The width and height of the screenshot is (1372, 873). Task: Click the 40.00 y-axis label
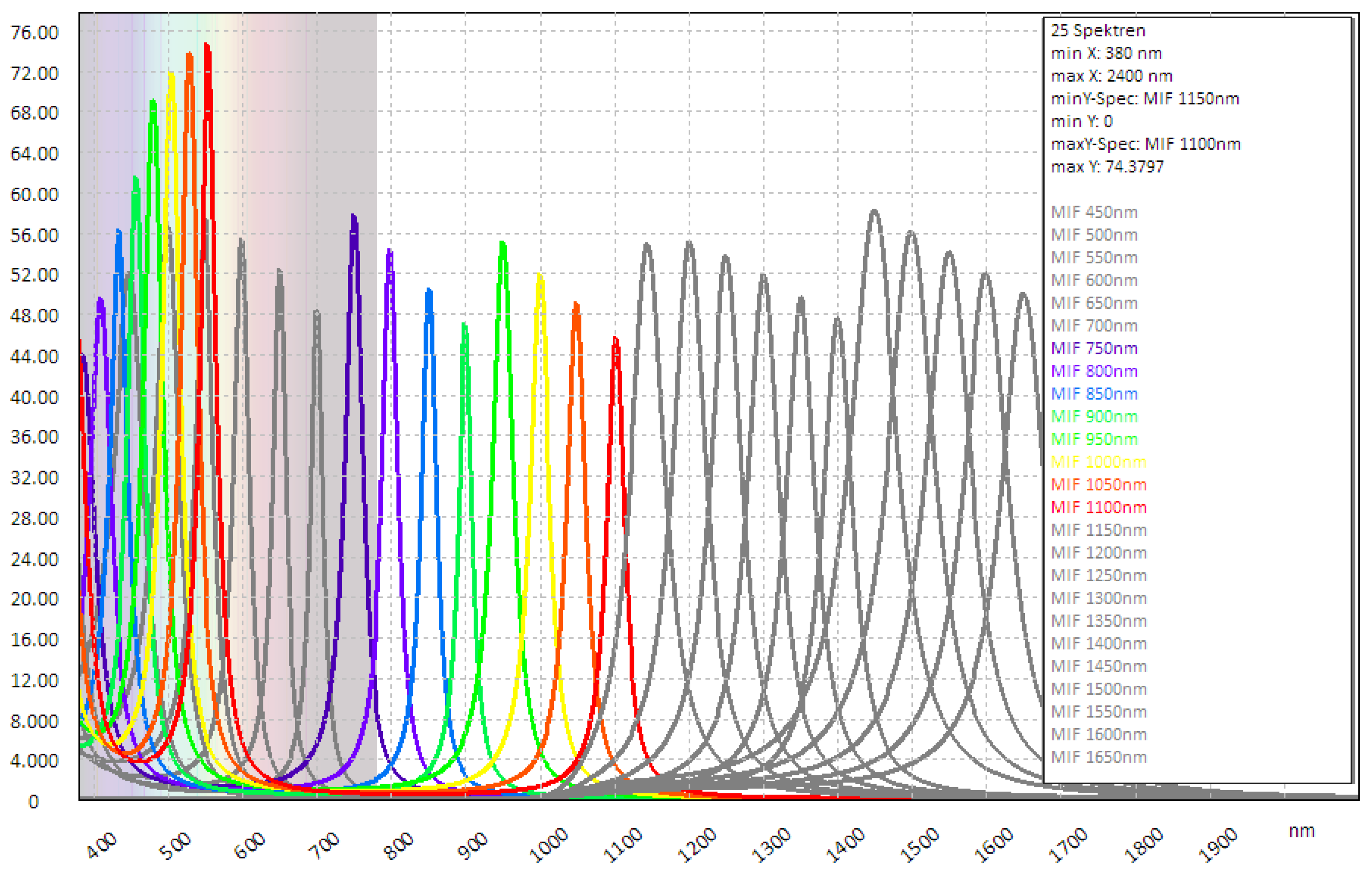click(x=34, y=397)
